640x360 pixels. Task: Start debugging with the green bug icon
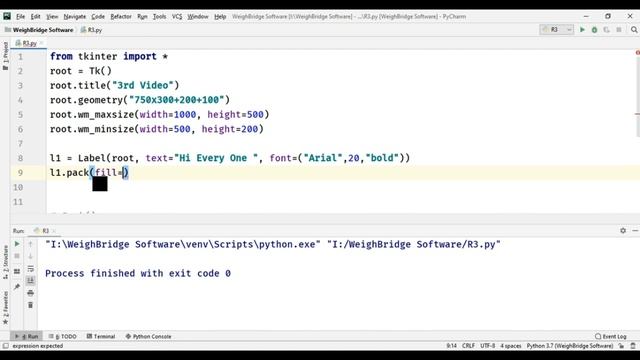(594, 30)
